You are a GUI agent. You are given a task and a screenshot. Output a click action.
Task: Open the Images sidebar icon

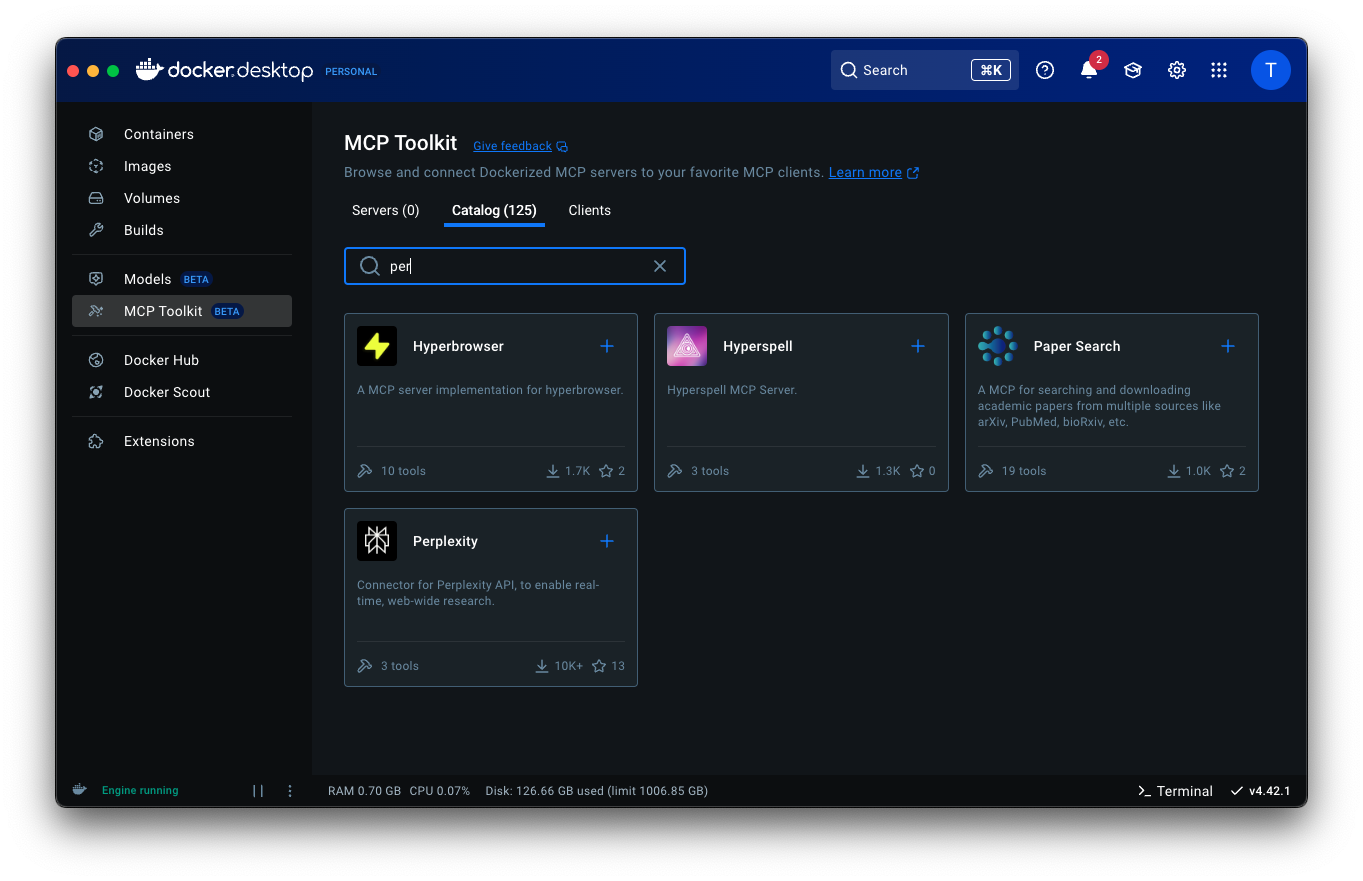coord(96,166)
